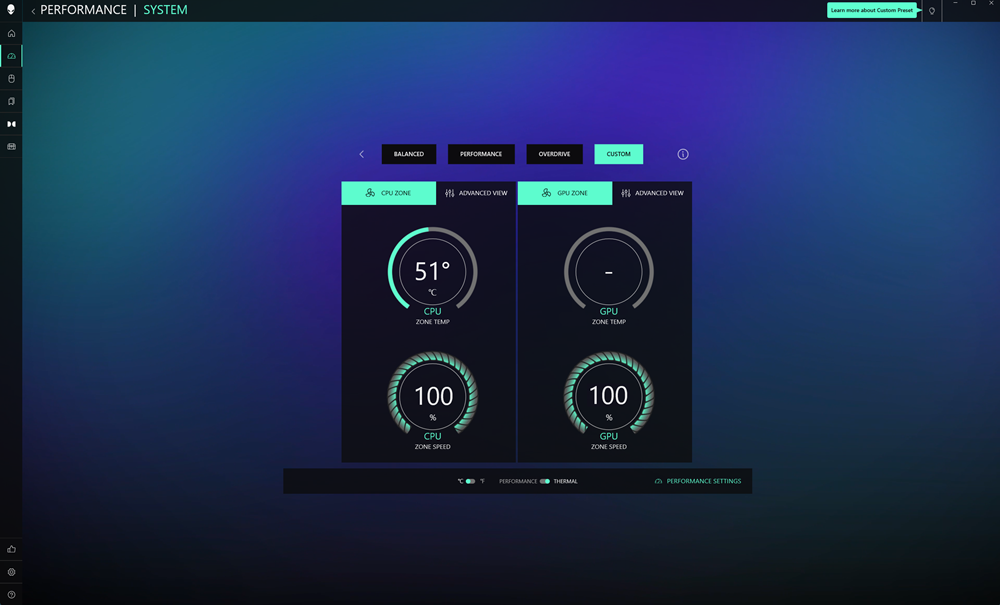The width and height of the screenshot is (1000, 605).
Task: Open CPU zone ADVANCED VIEW tab
Action: pyautogui.click(x=476, y=193)
